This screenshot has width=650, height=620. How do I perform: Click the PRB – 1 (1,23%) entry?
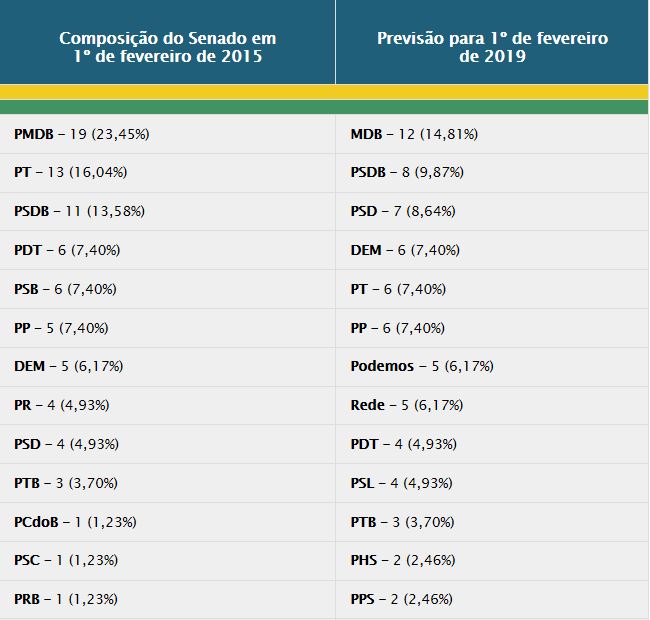click(x=66, y=599)
